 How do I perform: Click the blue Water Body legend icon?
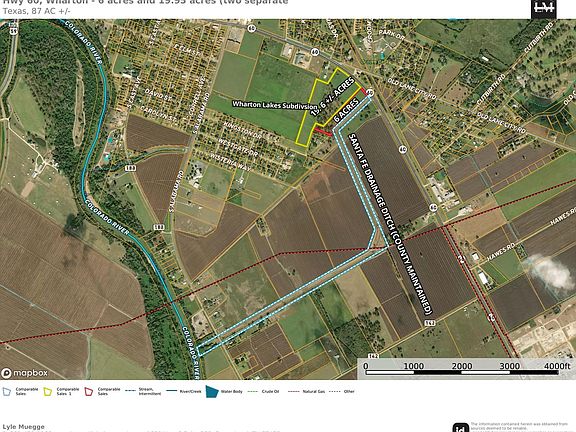tap(212, 392)
